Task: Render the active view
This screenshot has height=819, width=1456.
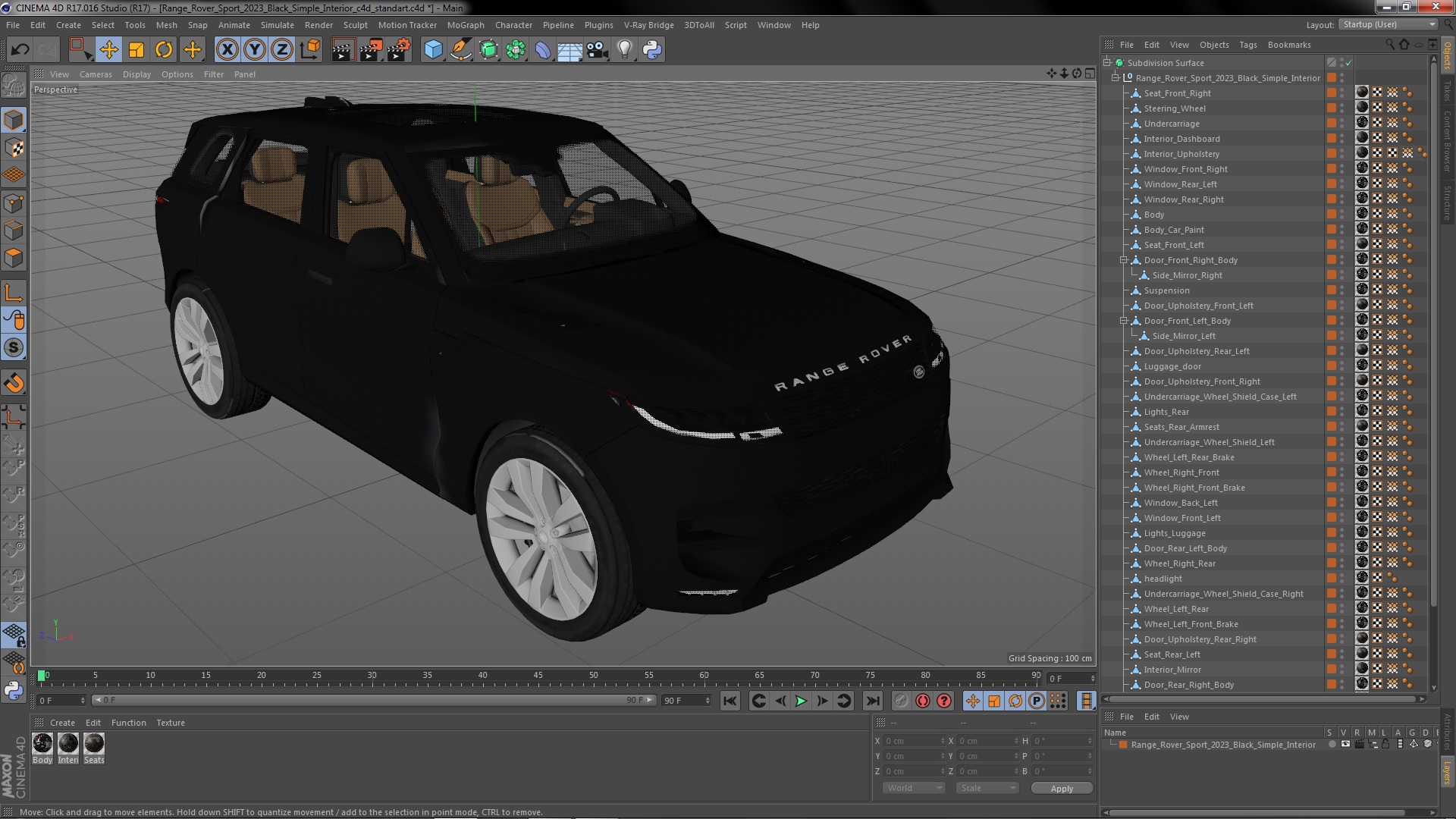Action: pyautogui.click(x=342, y=50)
